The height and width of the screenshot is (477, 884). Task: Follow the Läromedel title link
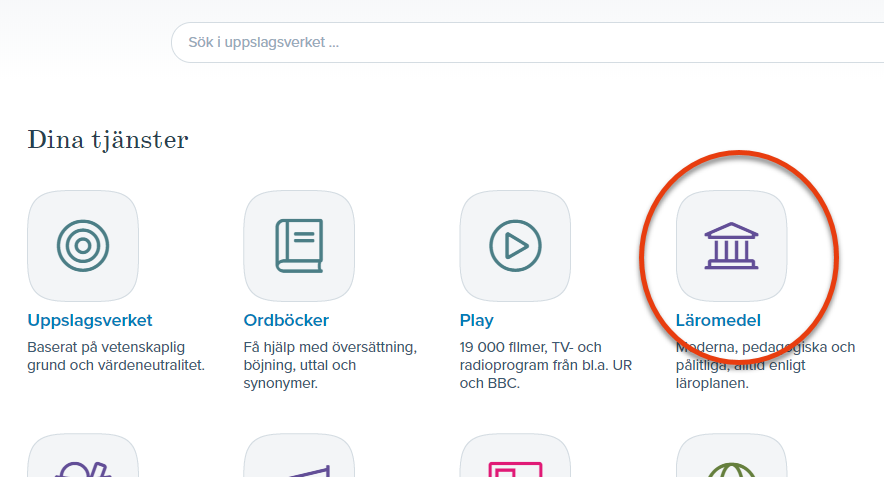click(718, 320)
